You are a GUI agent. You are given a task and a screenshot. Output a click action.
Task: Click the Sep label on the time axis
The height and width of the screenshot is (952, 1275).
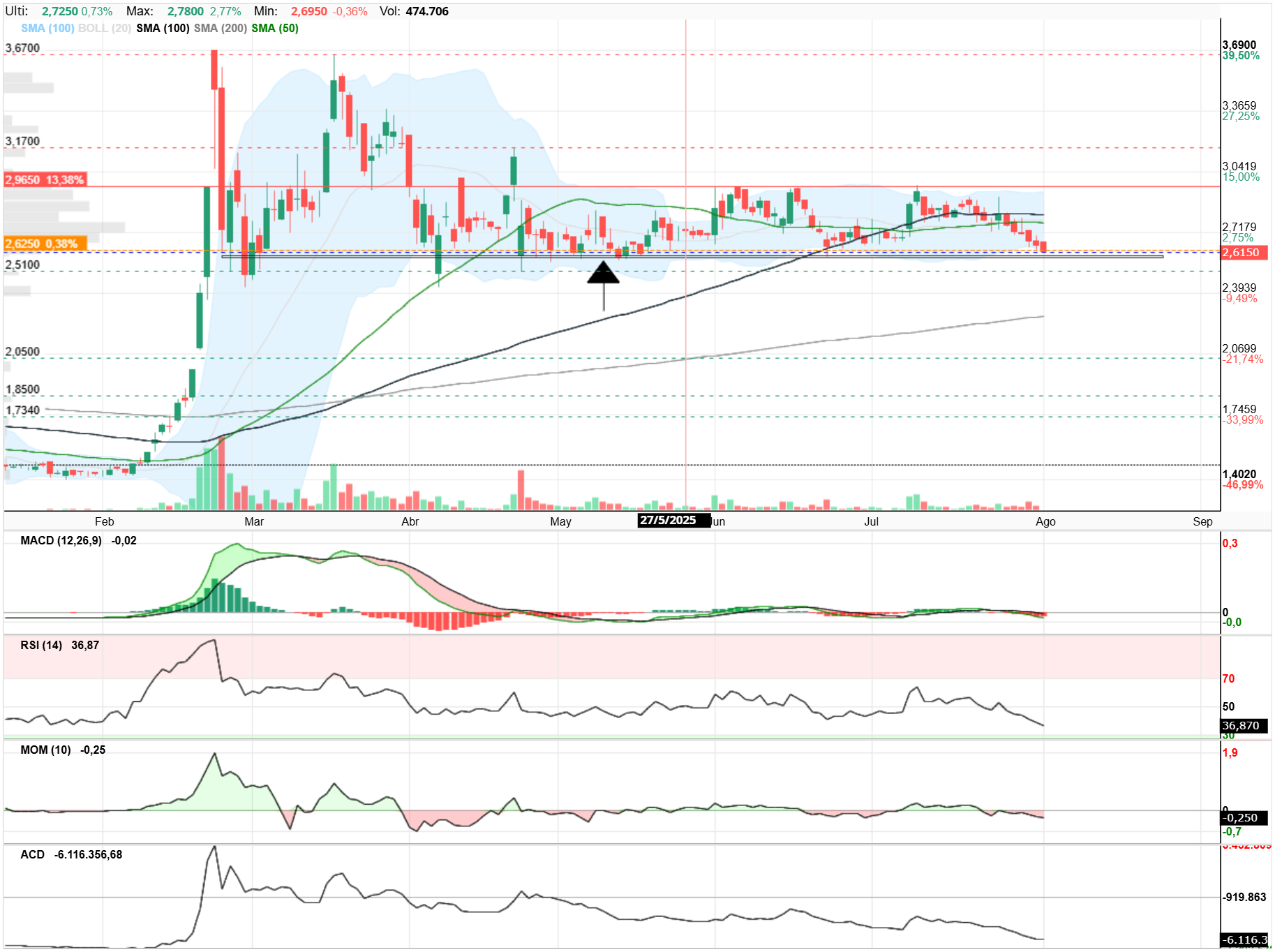pyautogui.click(x=1202, y=522)
